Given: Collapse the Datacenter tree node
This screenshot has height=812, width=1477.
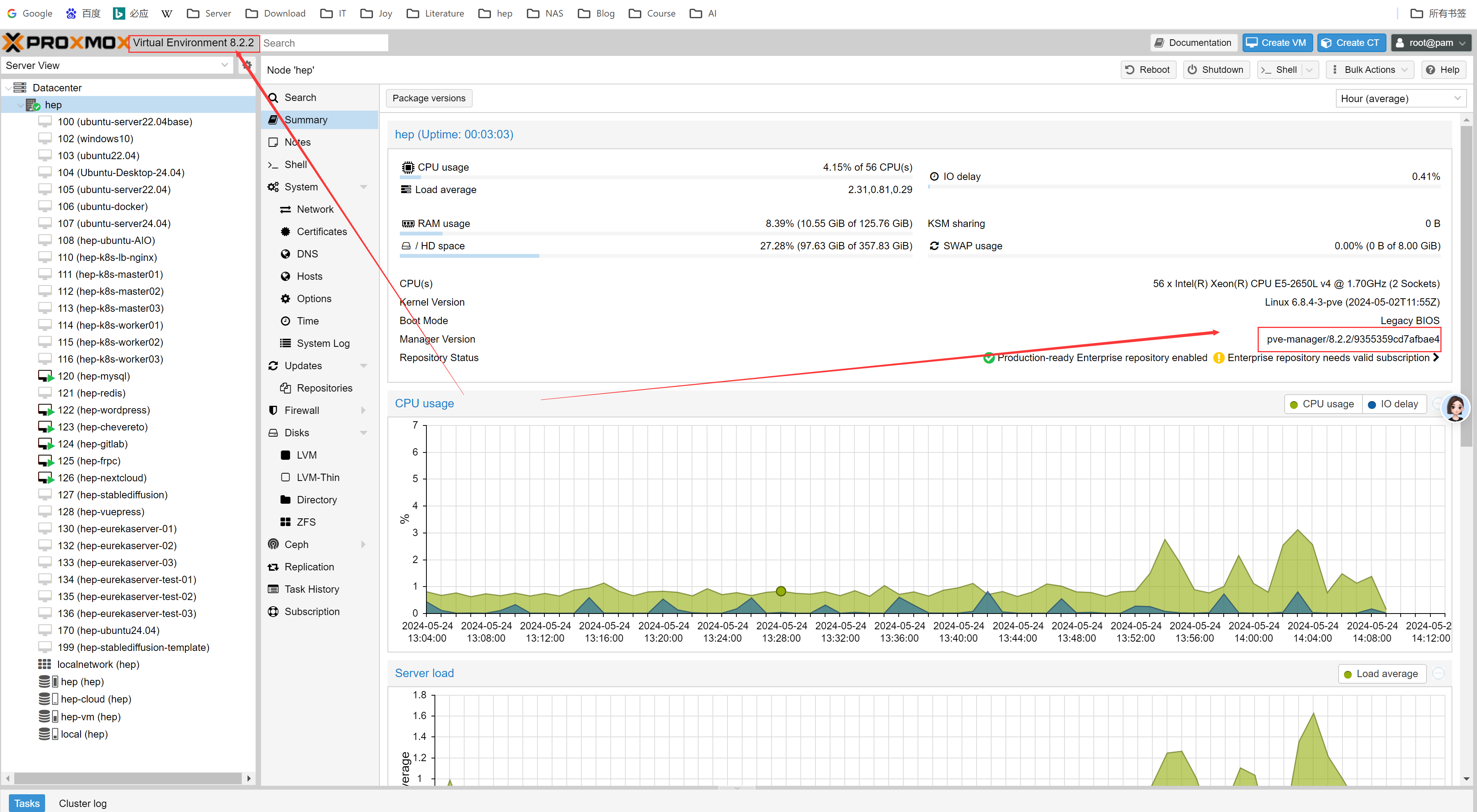Looking at the screenshot, I should click(8, 88).
